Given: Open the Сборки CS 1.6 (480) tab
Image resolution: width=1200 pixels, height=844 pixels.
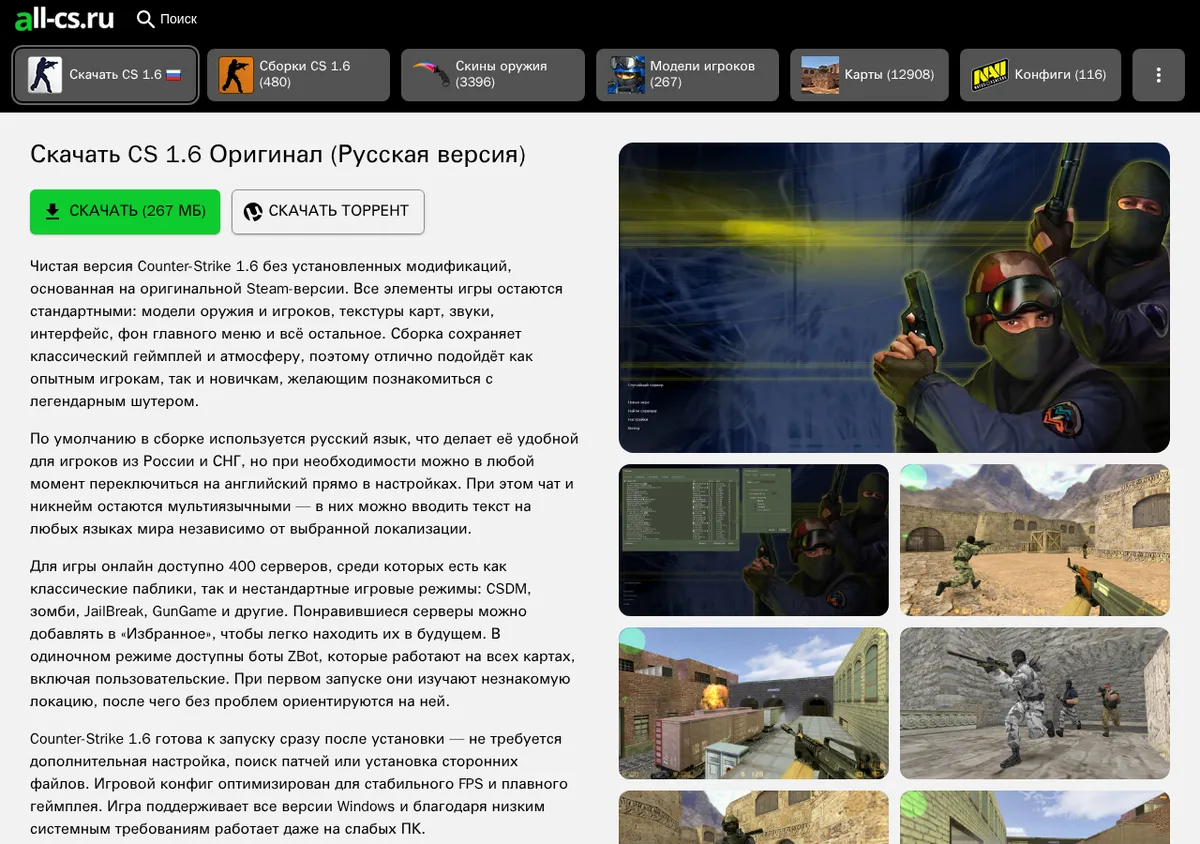Looking at the screenshot, I should 298,75.
